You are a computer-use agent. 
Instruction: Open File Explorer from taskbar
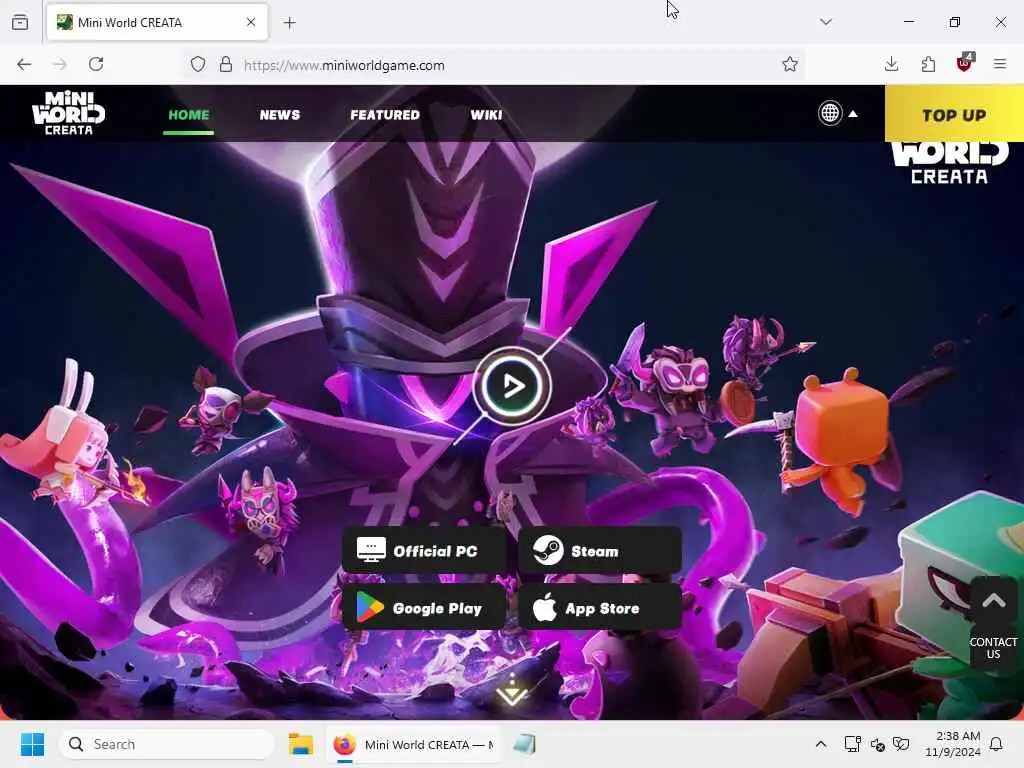(301, 744)
